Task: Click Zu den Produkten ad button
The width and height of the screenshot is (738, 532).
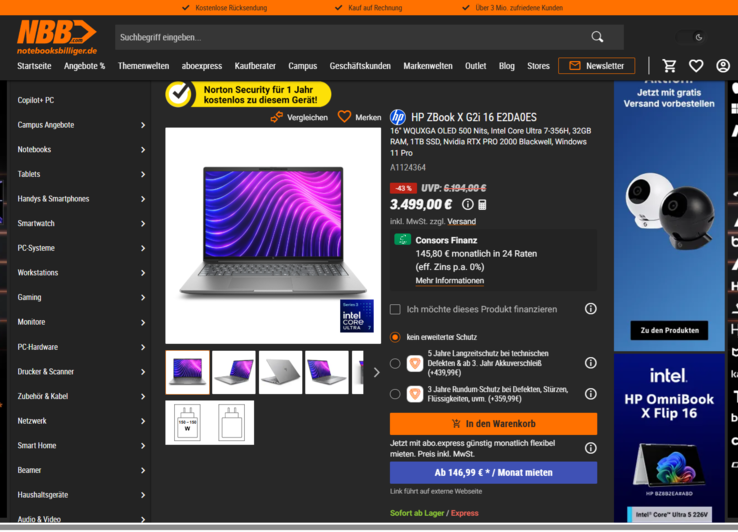Action: click(x=669, y=330)
